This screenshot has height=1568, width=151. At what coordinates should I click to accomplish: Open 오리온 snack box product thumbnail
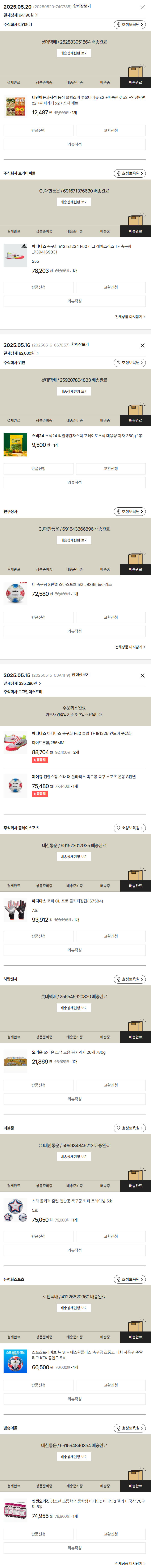15,1061
